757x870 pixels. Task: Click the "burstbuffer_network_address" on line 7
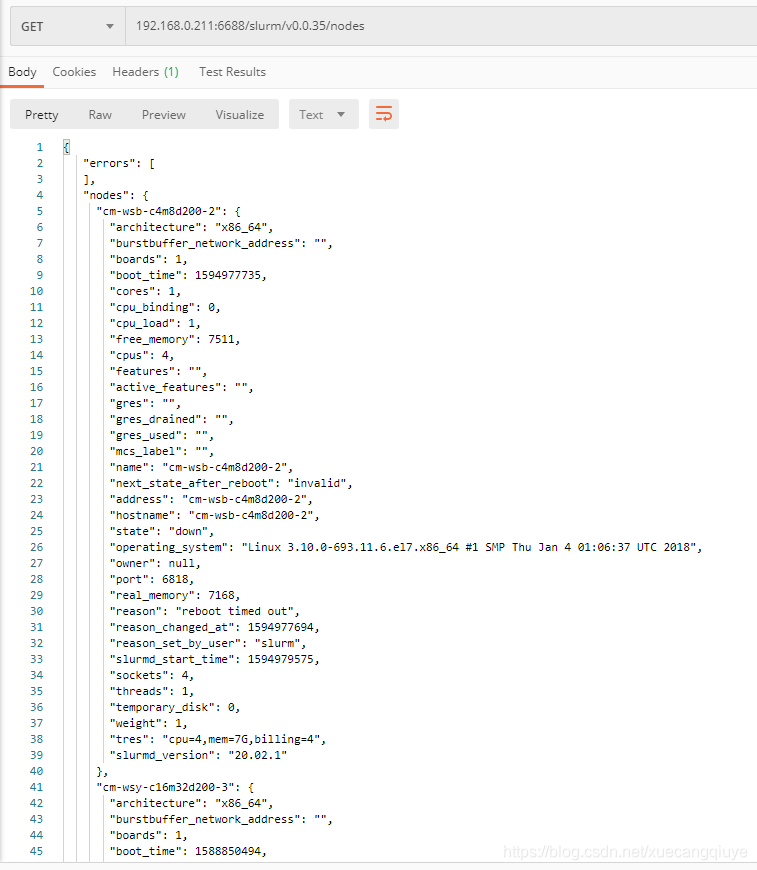221,243
